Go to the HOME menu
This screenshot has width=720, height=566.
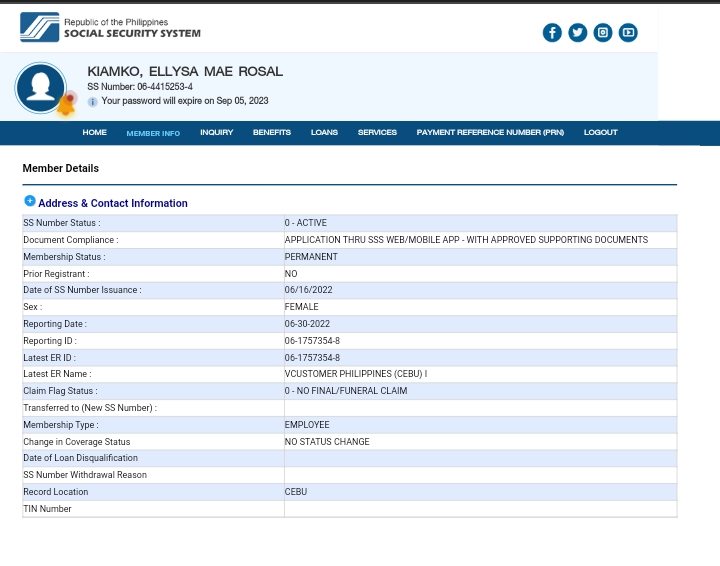(94, 133)
